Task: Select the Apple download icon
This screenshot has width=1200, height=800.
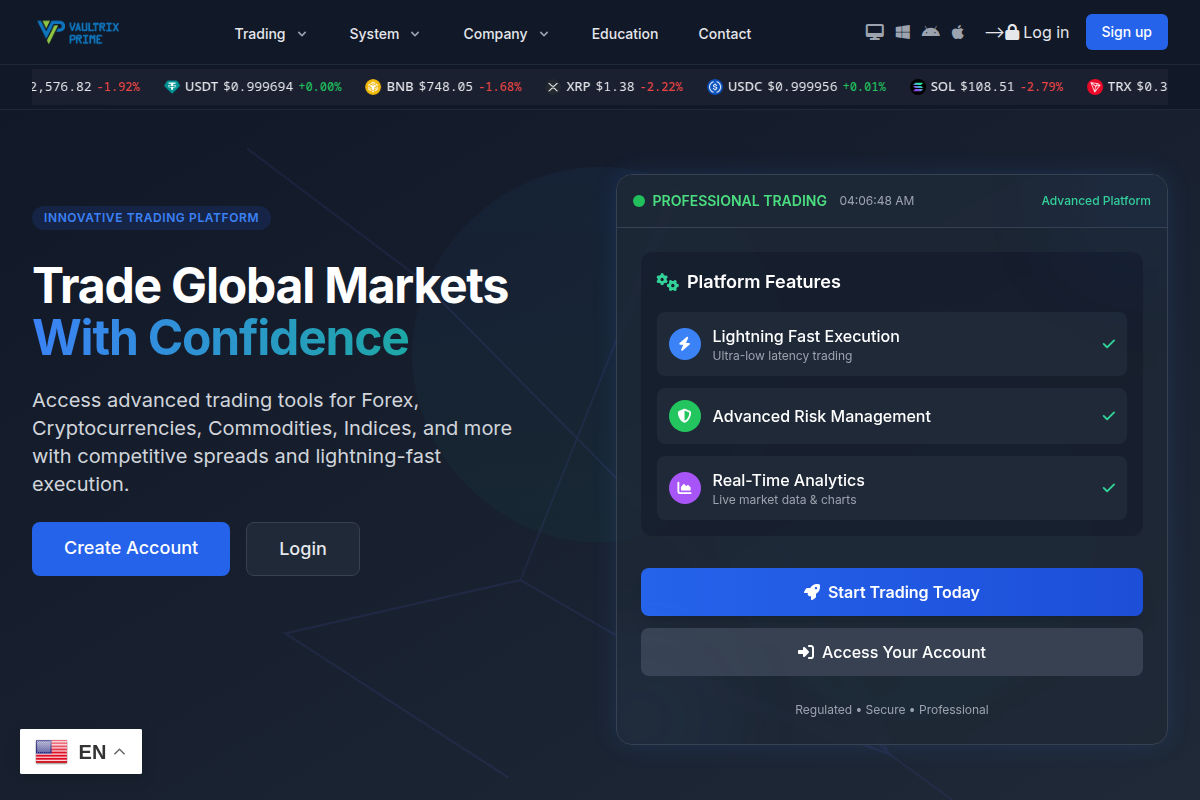Action: (x=958, y=32)
